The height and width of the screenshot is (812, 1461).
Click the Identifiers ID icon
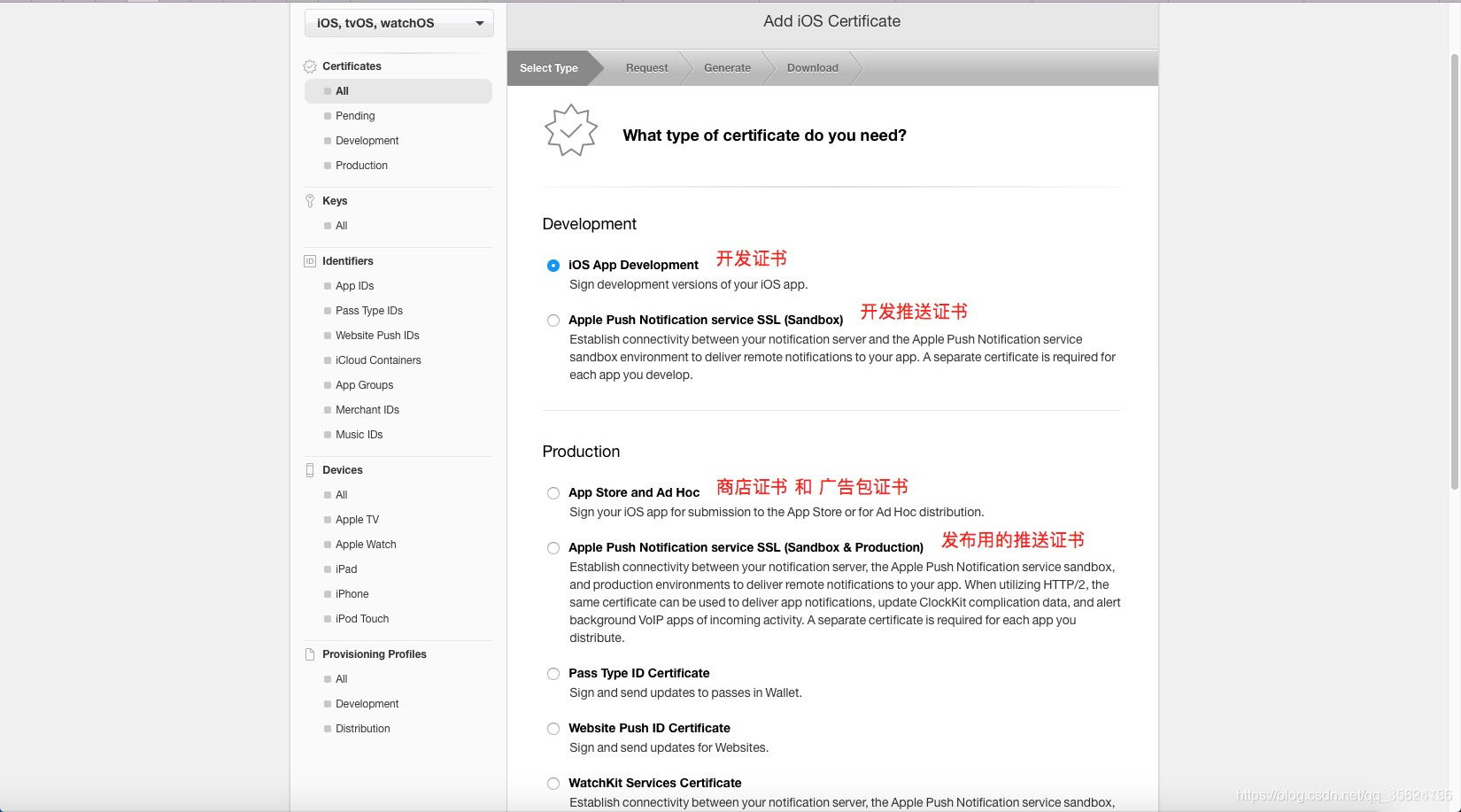[310, 261]
